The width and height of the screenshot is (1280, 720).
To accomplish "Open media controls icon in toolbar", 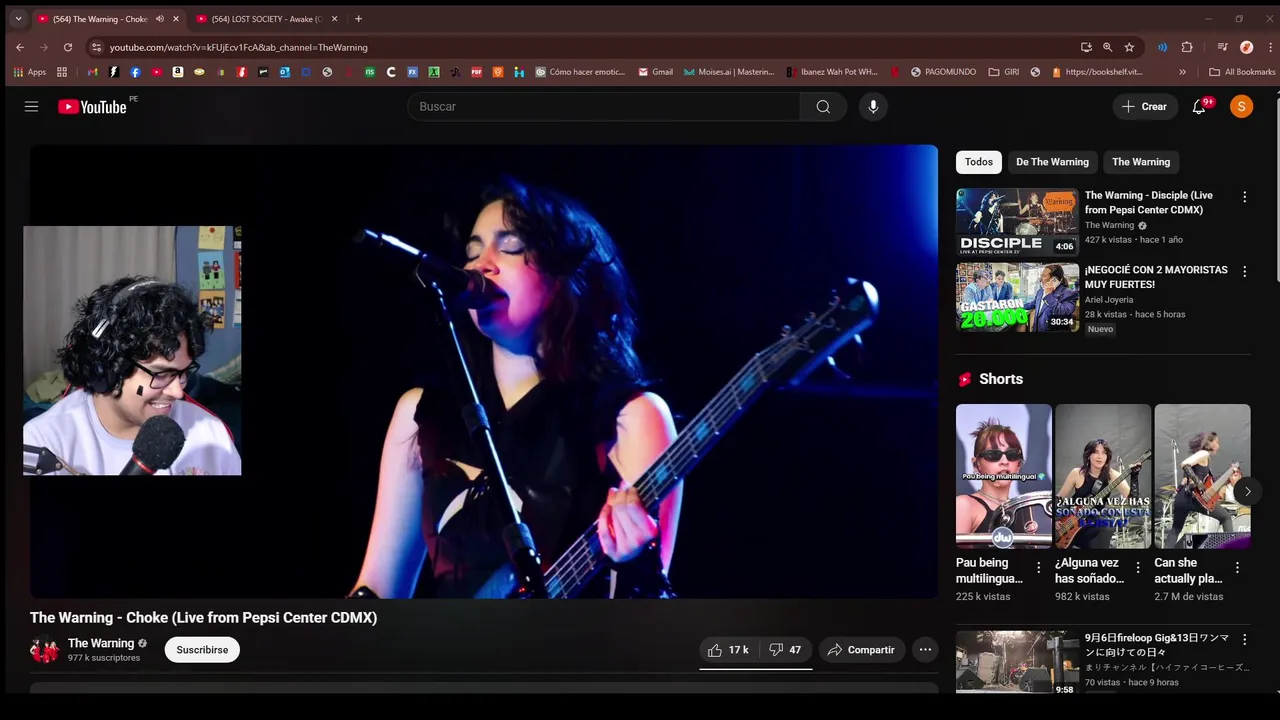I will click(1222, 47).
